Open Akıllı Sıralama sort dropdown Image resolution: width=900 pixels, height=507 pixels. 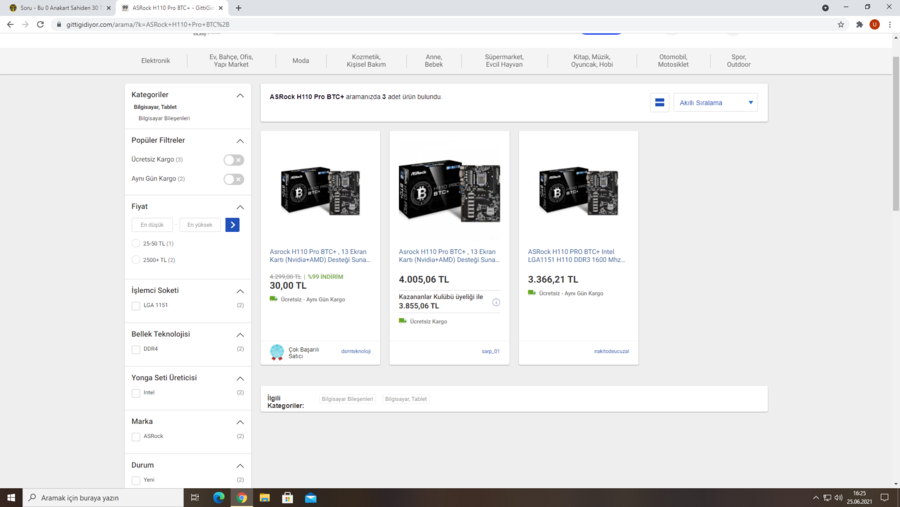pos(715,103)
